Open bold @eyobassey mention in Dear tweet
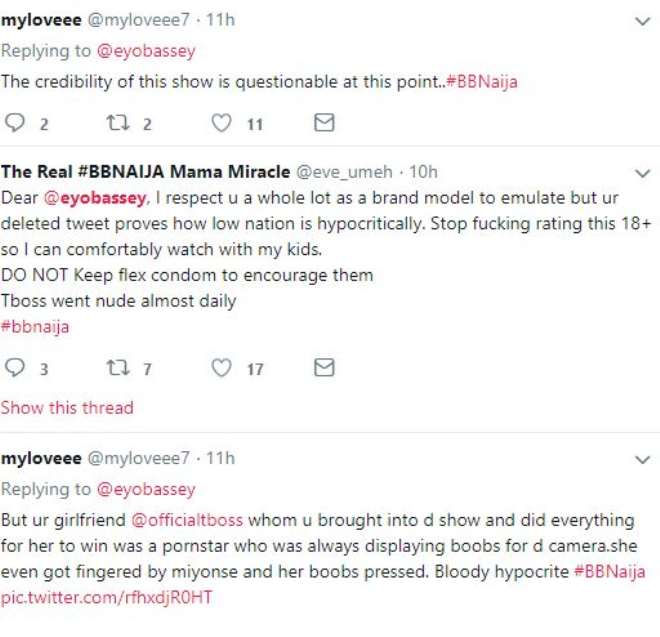Viewport: 660px width, 637px height. coord(95,198)
